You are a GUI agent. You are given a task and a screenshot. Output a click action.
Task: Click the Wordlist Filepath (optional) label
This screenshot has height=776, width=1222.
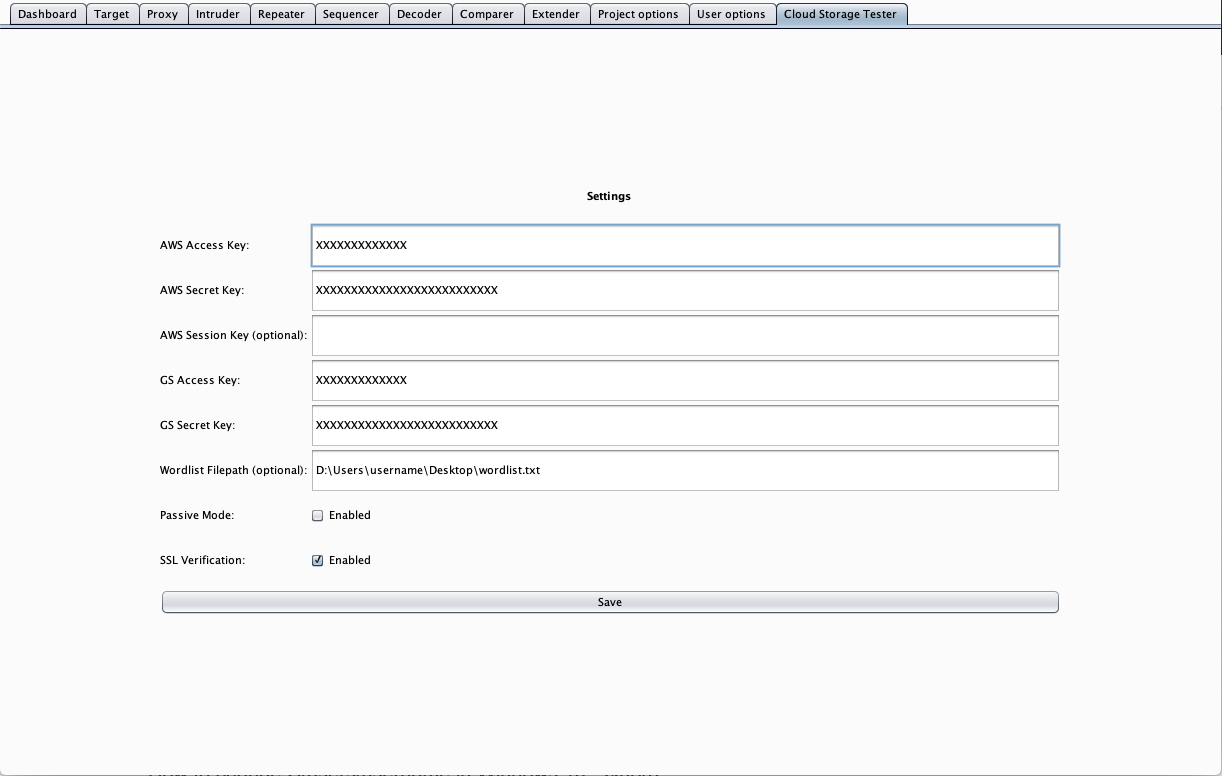(x=233, y=470)
